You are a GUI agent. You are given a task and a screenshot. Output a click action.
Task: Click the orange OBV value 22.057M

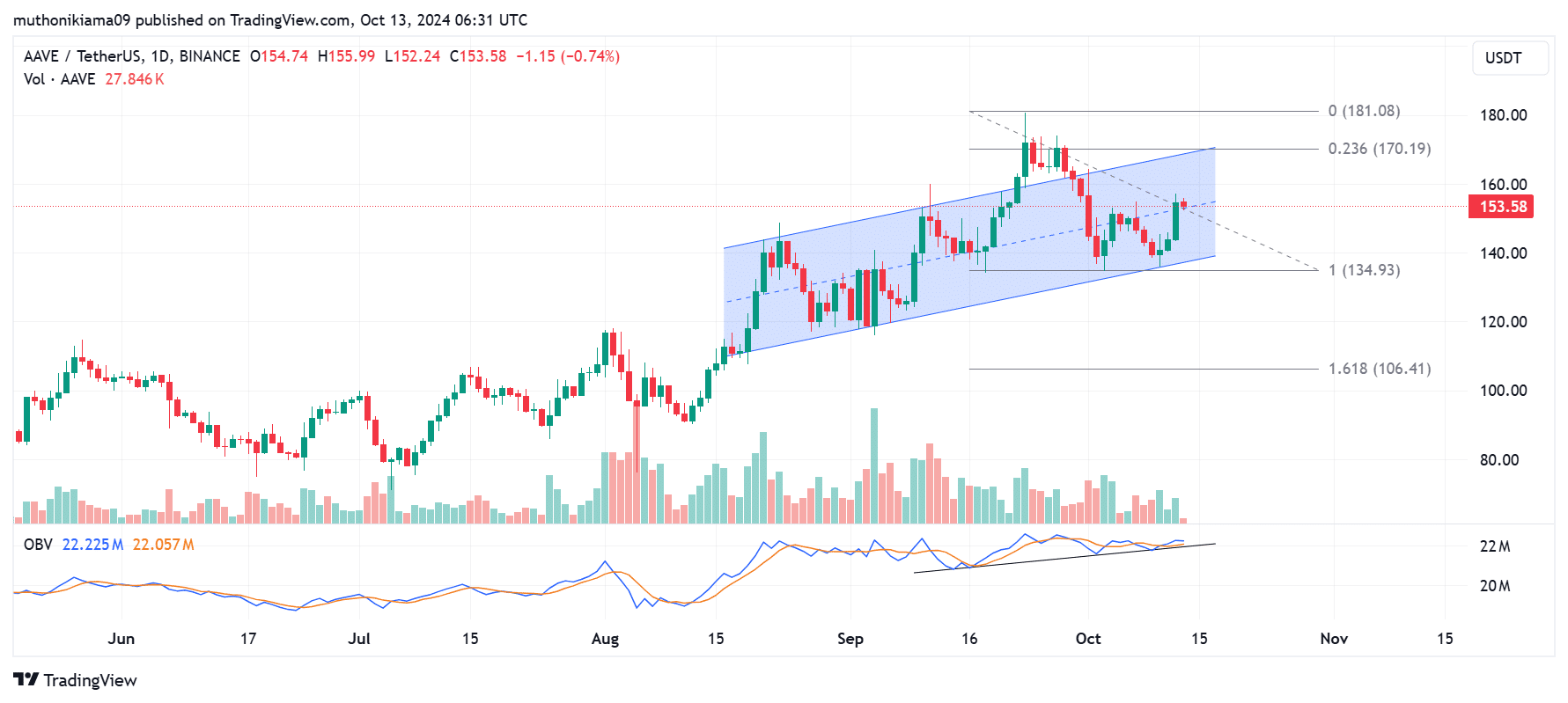163,545
